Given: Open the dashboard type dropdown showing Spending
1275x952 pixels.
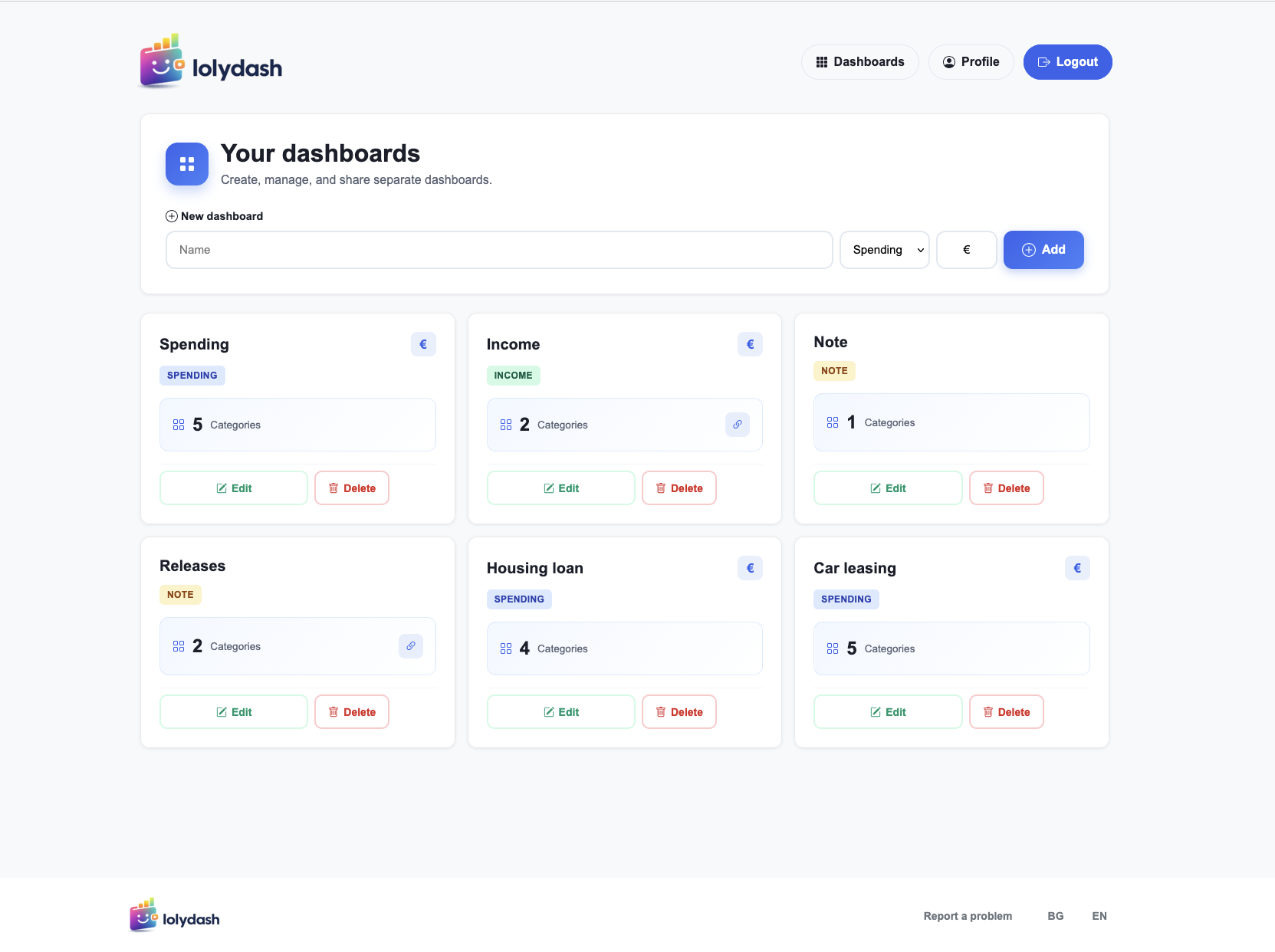Looking at the screenshot, I should (x=884, y=249).
